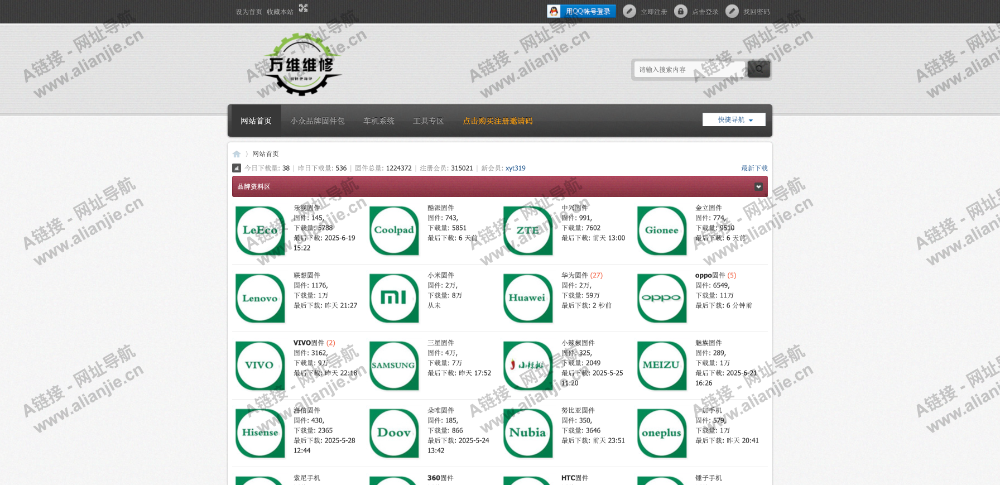The width and height of the screenshot is (1000, 485).
Task: Open the MEIZU brand logo
Action: click(x=662, y=366)
